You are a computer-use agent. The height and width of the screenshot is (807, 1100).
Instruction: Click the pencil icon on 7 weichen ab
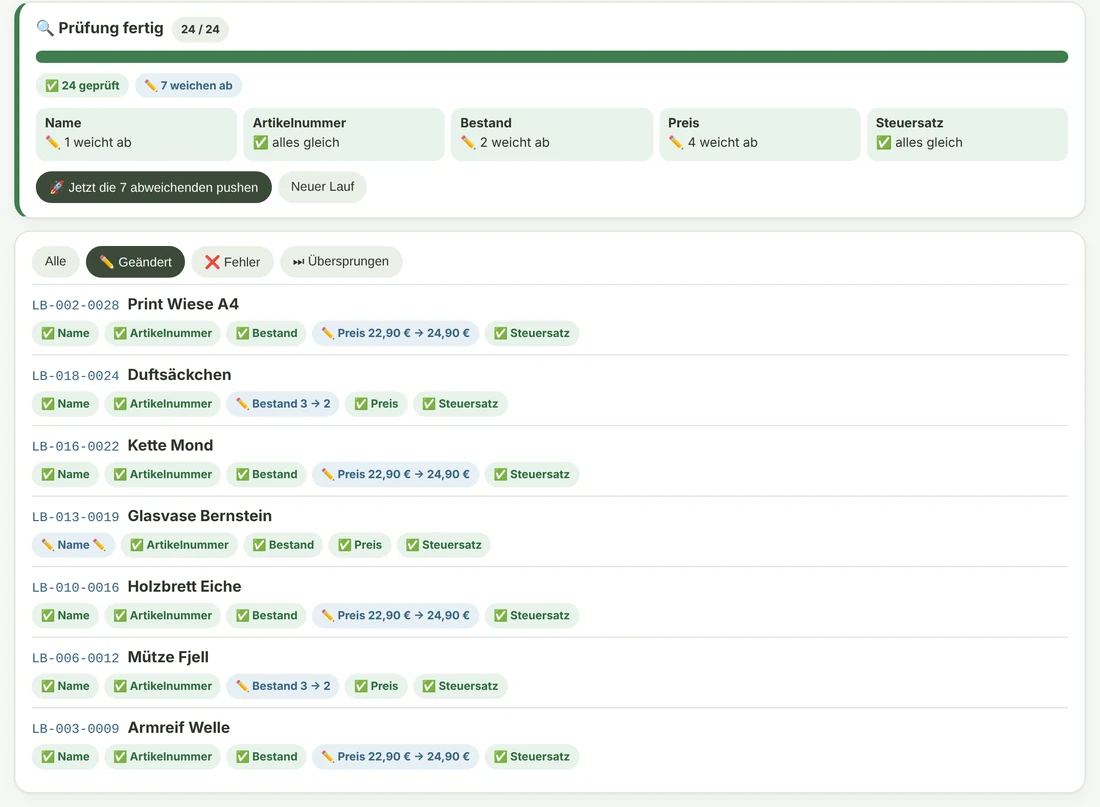point(150,86)
